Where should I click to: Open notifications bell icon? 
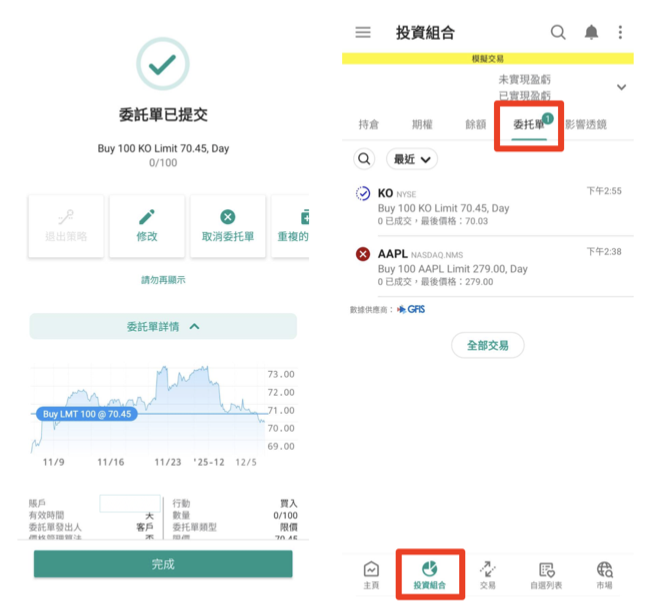click(x=591, y=32)
